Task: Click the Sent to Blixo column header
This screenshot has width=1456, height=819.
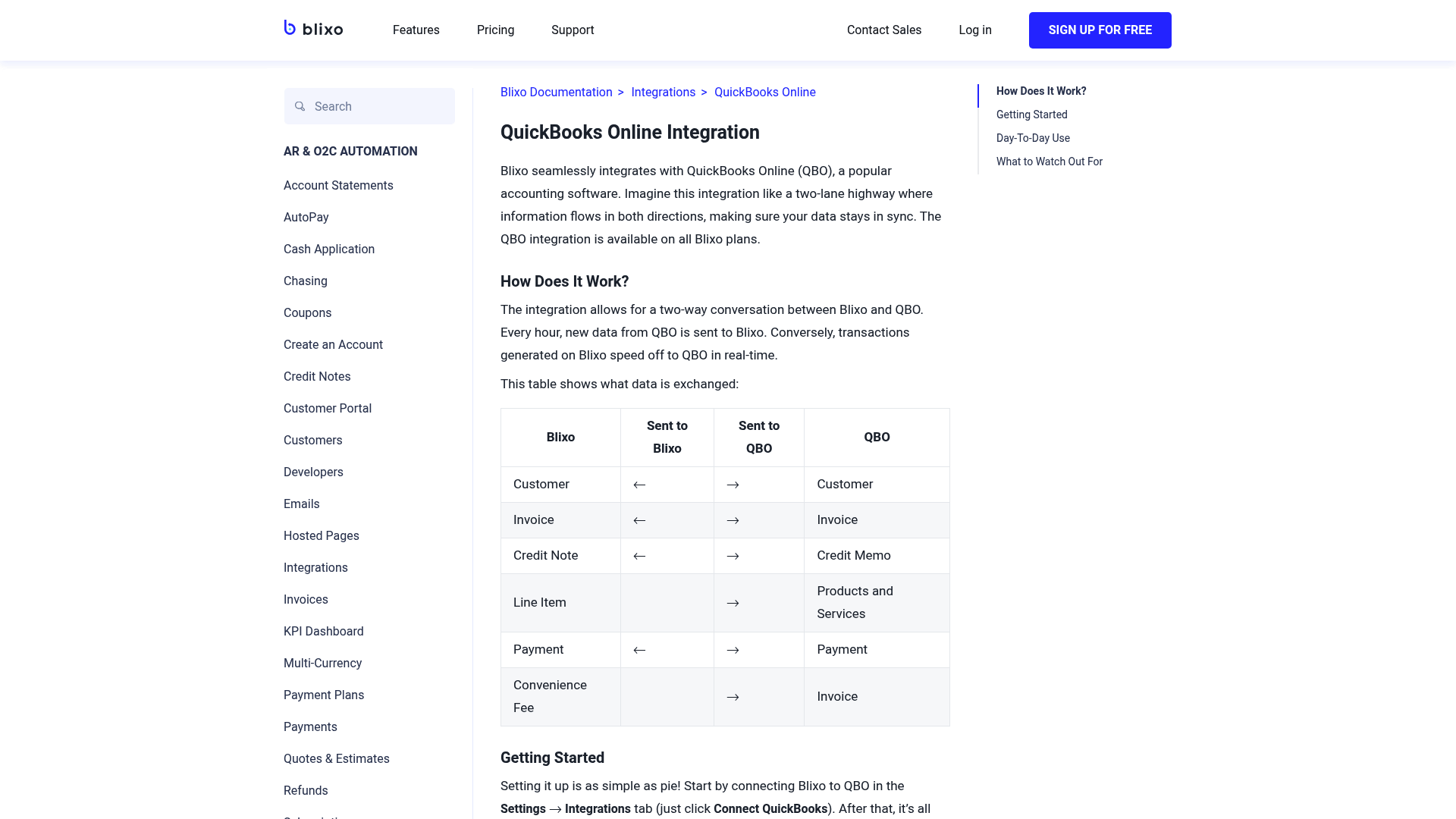Action: pyautogui.click(x=667, y=438)
